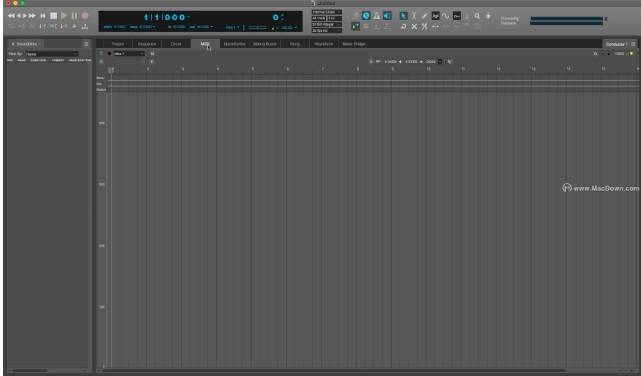Pause playback with the Pause button

74,16
